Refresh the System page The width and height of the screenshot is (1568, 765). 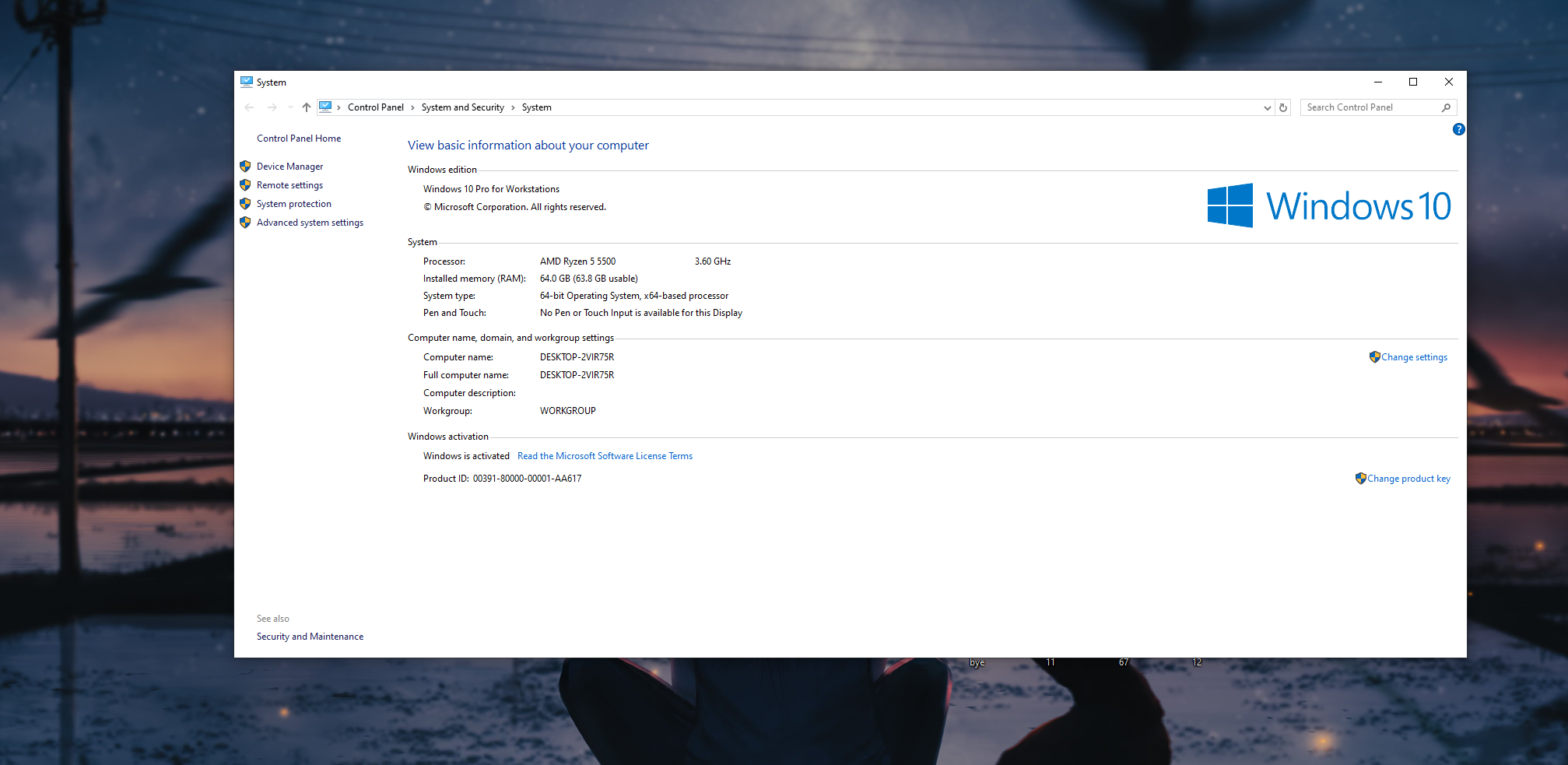click(1283, 107)
